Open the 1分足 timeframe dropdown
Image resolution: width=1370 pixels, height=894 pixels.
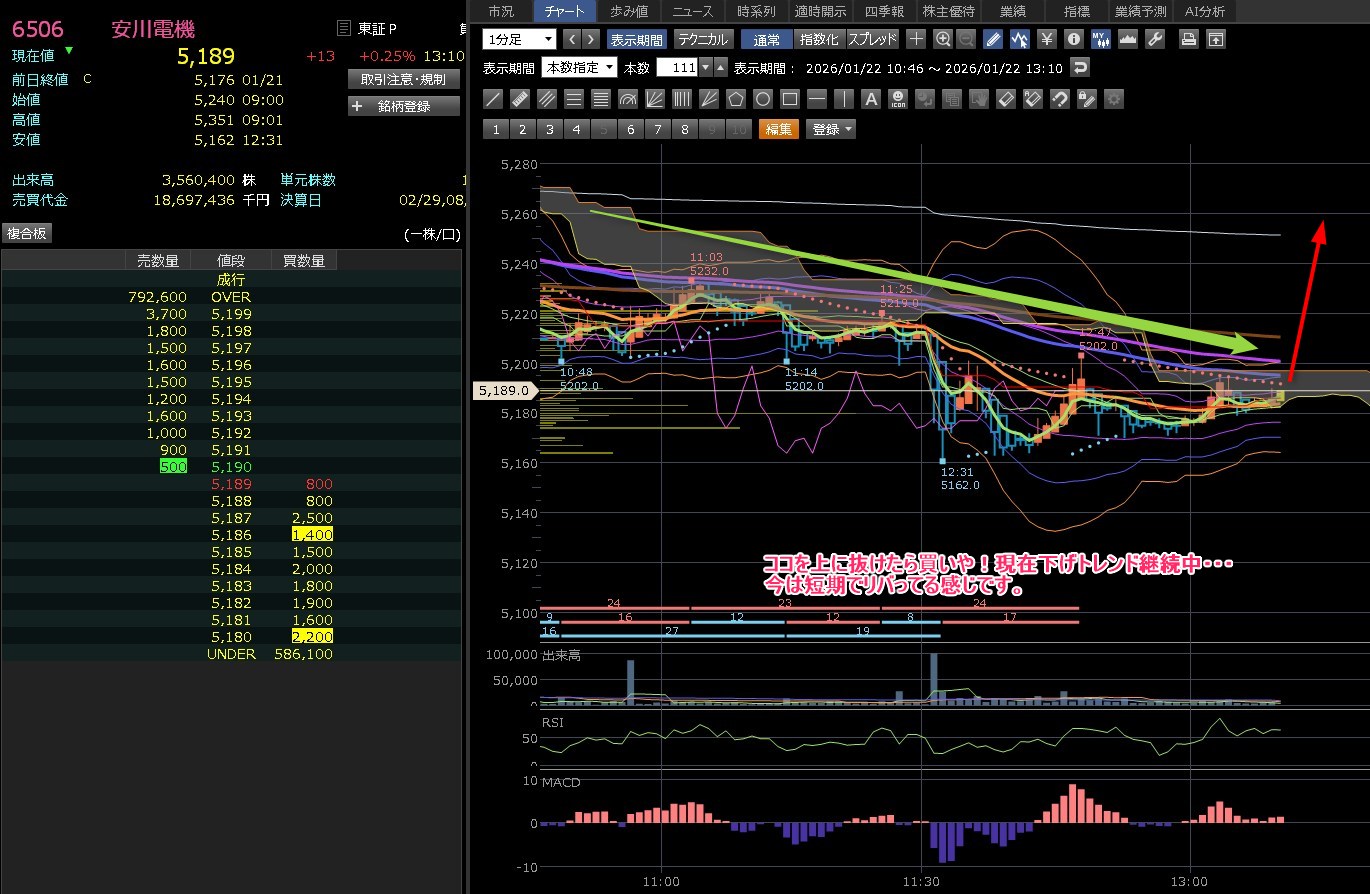click(x=519, y=39)
